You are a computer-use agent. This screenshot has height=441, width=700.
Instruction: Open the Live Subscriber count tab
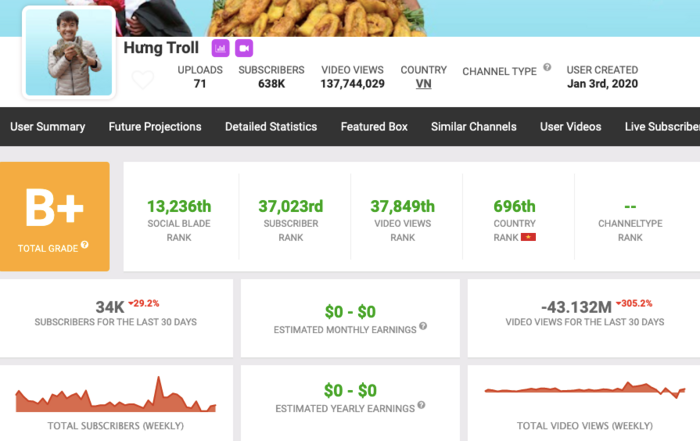pos(661,127)
